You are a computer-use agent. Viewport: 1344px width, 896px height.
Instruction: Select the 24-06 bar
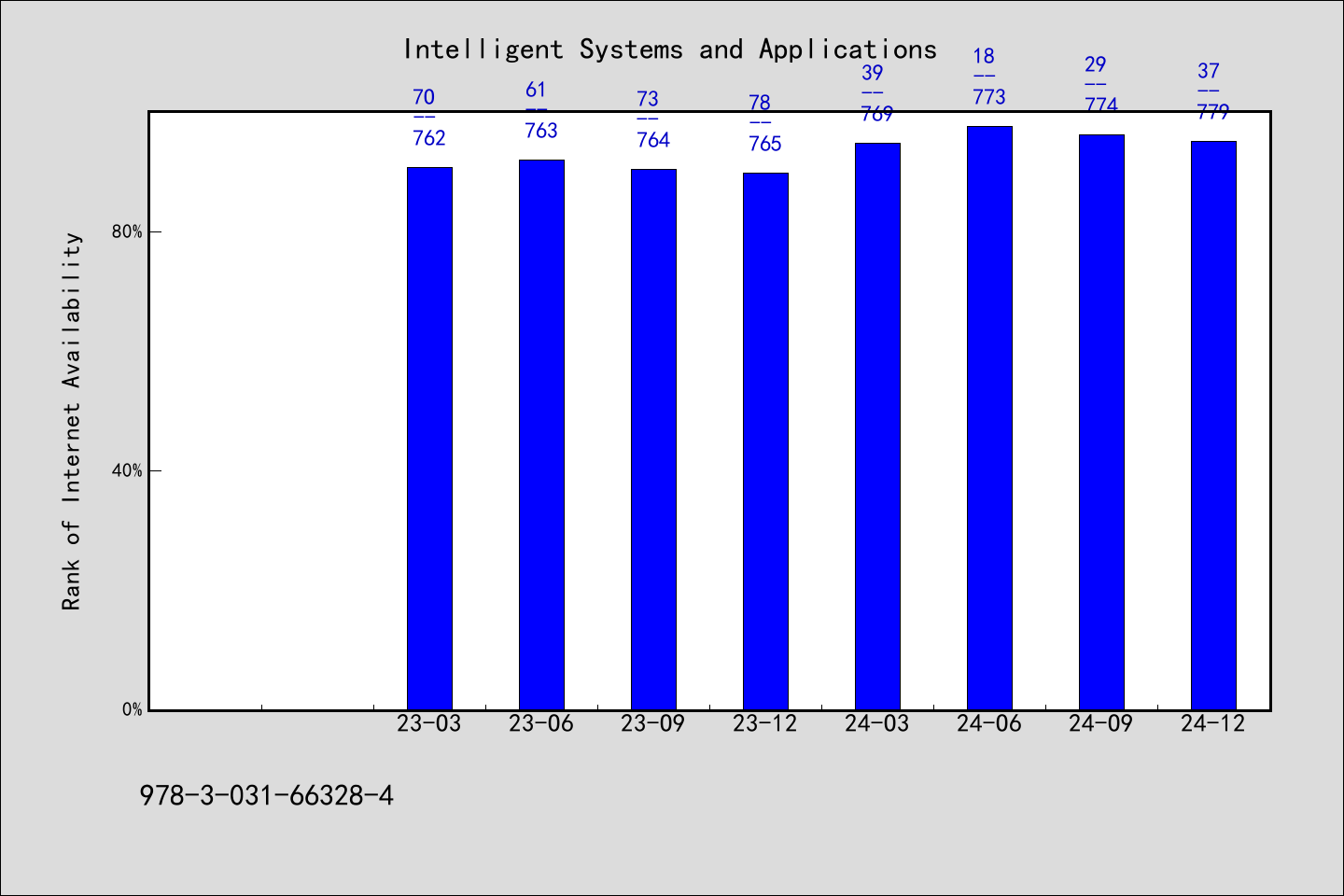pyautogui.click(x=989, y=418)
